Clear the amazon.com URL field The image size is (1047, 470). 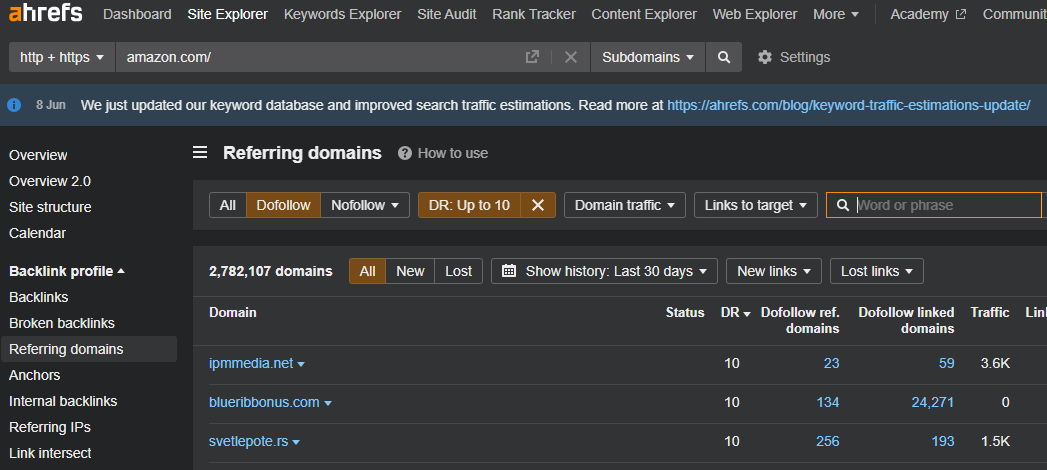coord(570,57)
